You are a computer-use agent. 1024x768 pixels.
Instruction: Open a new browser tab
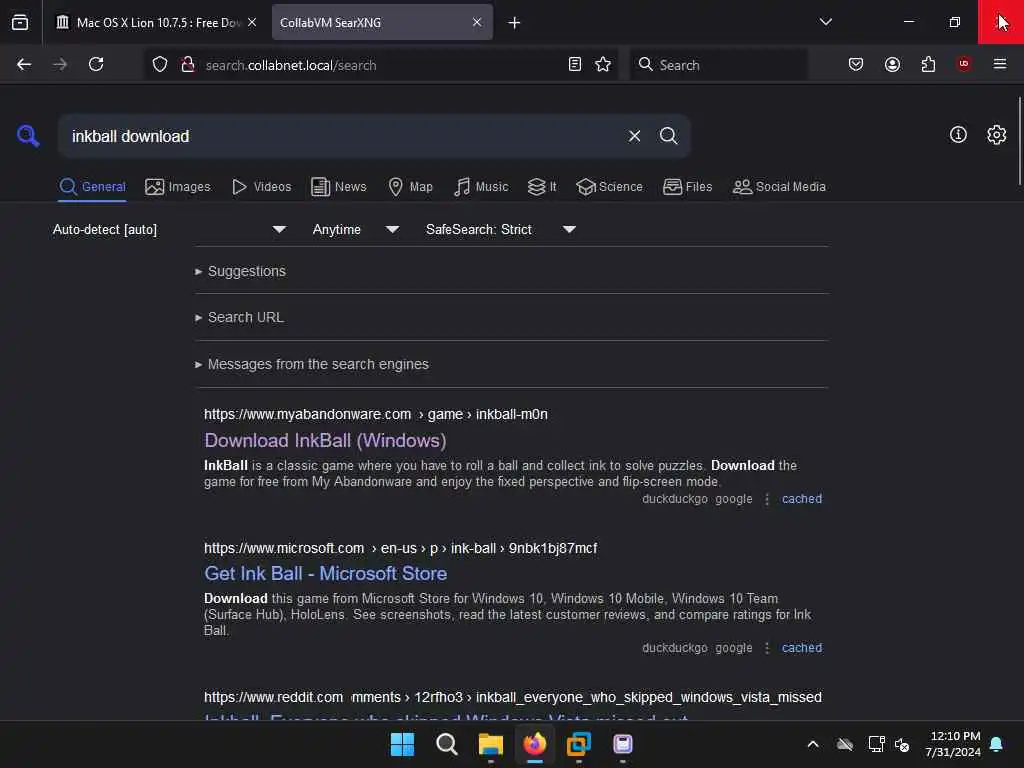(515, 23)
